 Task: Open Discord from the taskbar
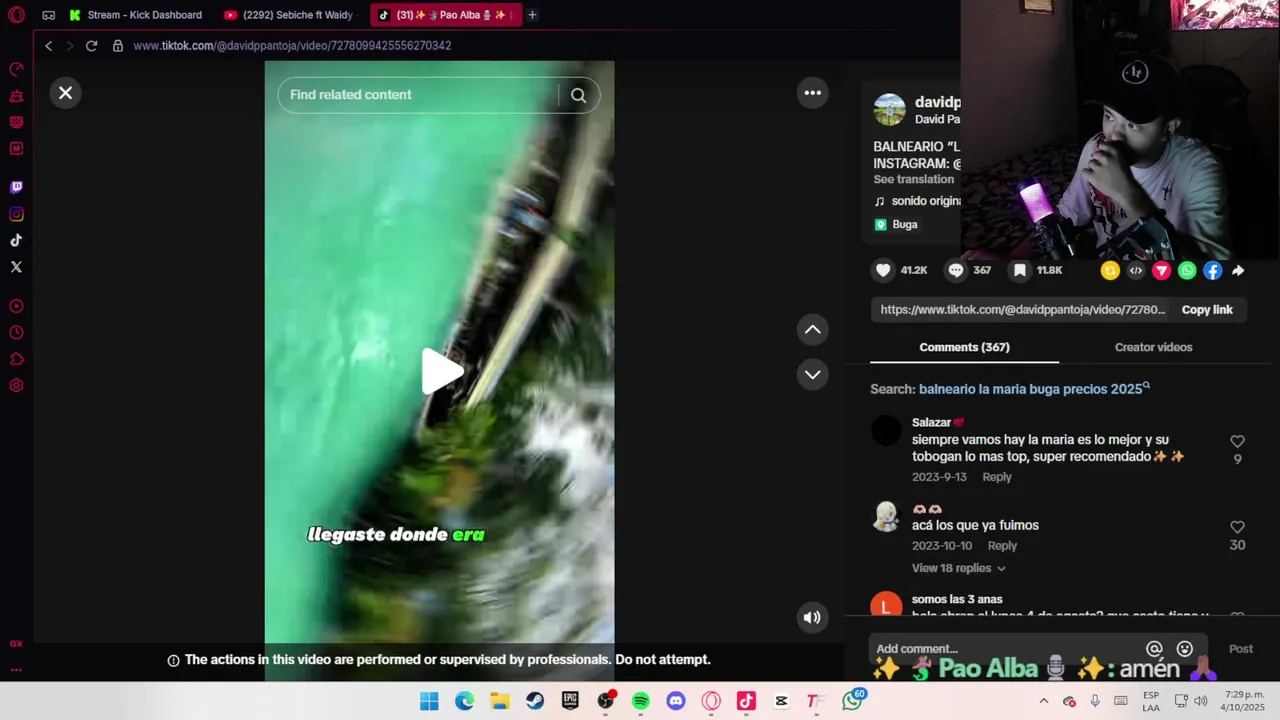[x=676, y=701]
